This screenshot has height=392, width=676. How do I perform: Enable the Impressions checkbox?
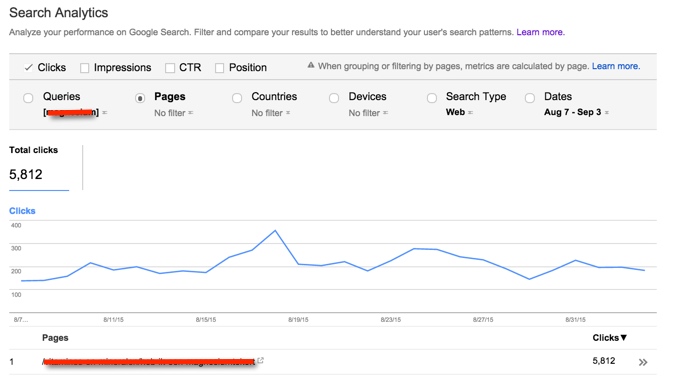[x=84, y=68]
